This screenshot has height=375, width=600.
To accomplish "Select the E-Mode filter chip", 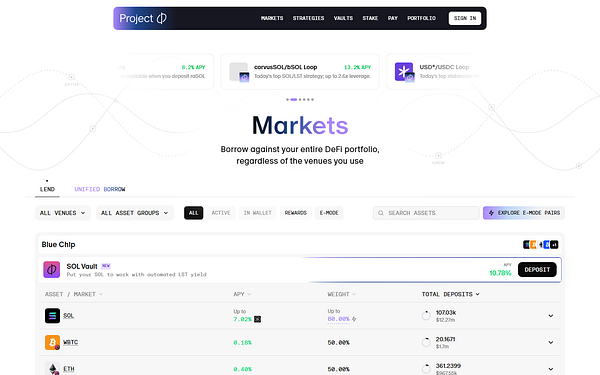I will click(x=329, y=213).
